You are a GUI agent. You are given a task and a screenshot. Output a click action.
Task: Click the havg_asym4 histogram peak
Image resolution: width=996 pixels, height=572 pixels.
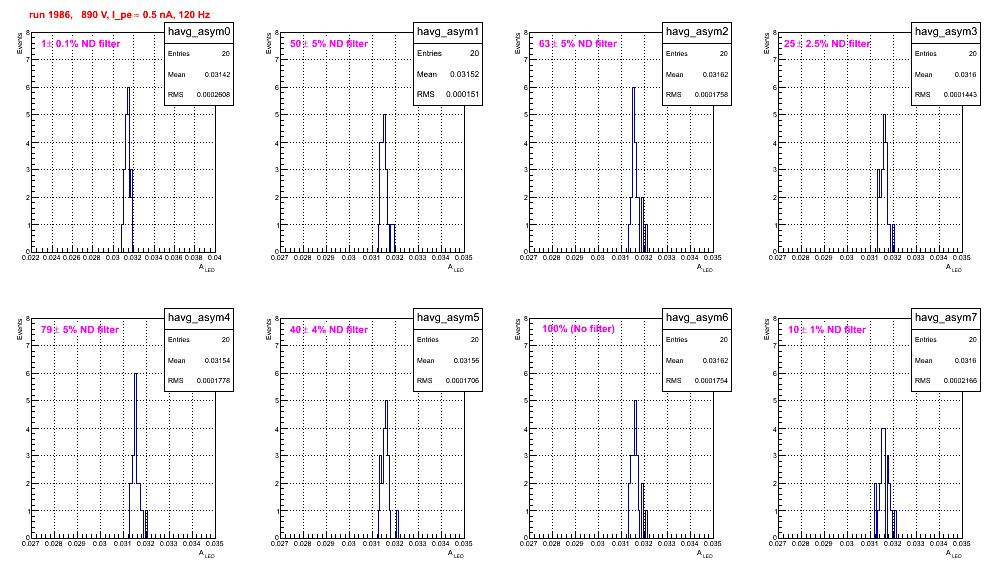tap(135, 374)
